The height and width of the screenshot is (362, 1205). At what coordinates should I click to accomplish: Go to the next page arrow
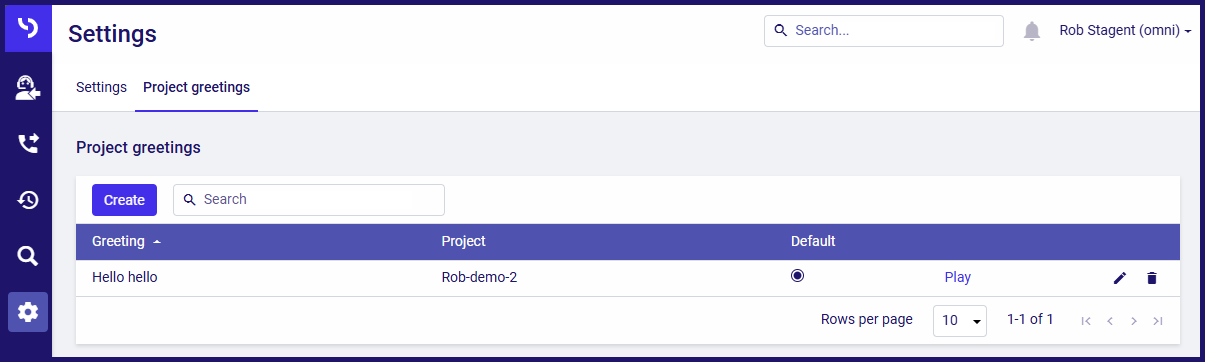pyautogui.click(x=1133, y=321)
